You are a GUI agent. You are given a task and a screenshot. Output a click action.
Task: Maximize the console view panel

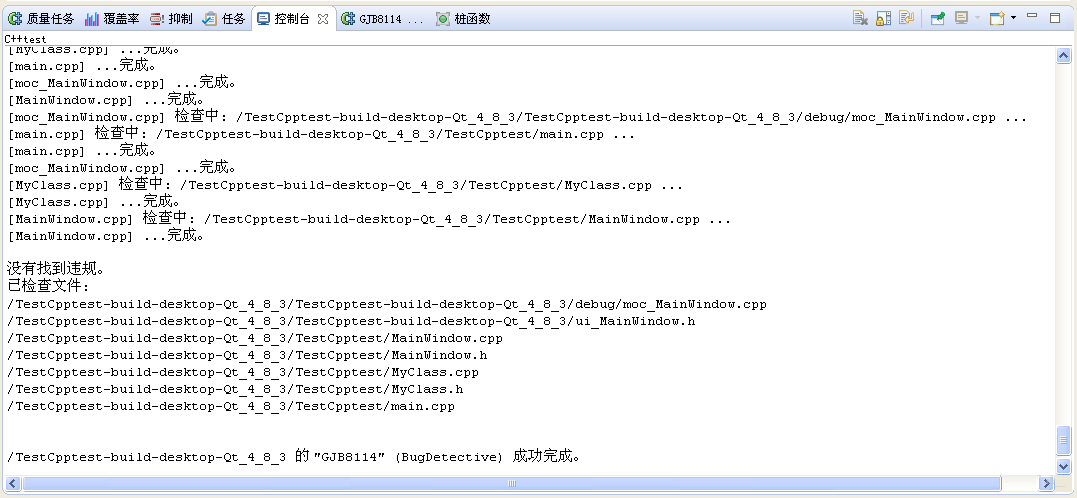pos(1055,18)
